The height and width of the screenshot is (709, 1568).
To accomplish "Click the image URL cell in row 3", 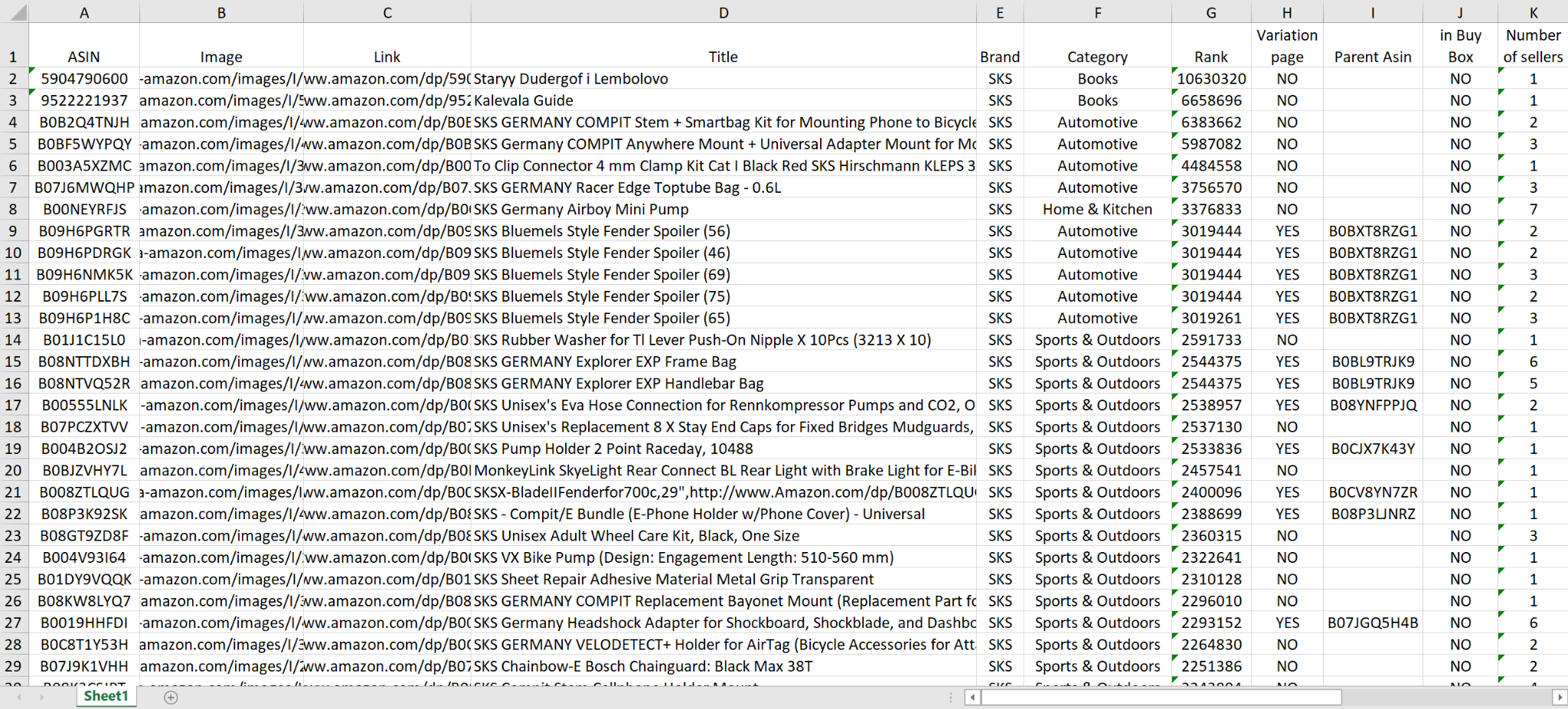I will point(221,100).
